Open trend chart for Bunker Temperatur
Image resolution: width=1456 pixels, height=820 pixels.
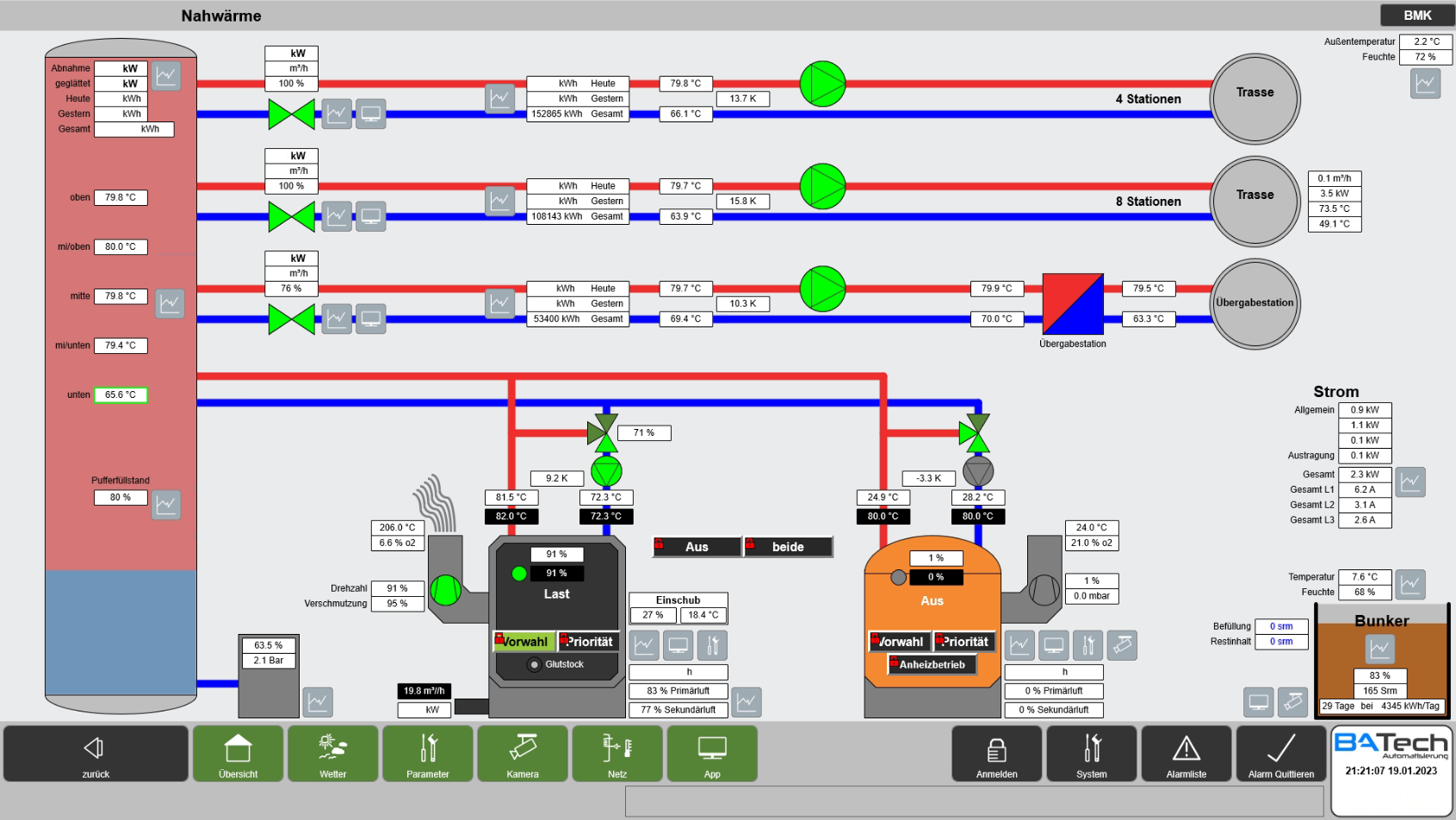[1410, 584]
